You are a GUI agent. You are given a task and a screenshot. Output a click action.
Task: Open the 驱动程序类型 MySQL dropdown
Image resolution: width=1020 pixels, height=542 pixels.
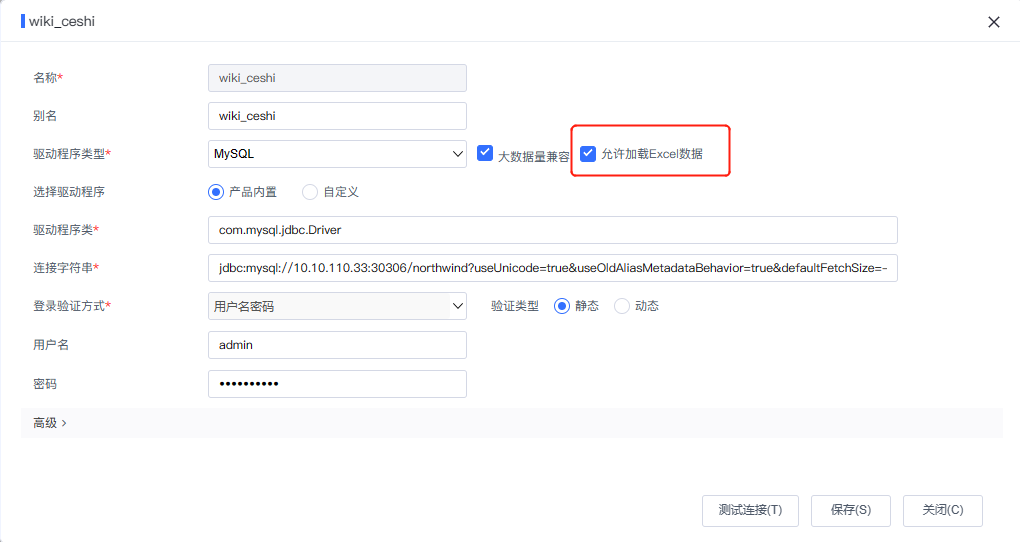point(337,154)
